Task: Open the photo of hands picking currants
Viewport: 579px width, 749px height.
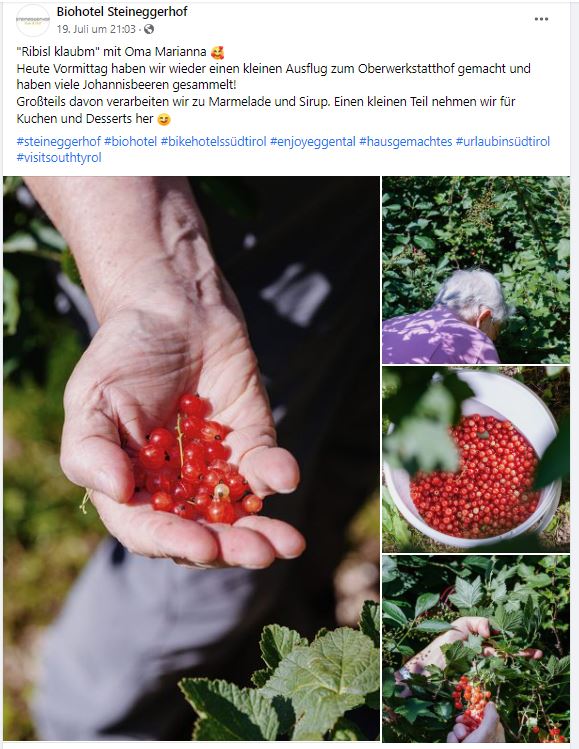Action: (x=476, y=648)
